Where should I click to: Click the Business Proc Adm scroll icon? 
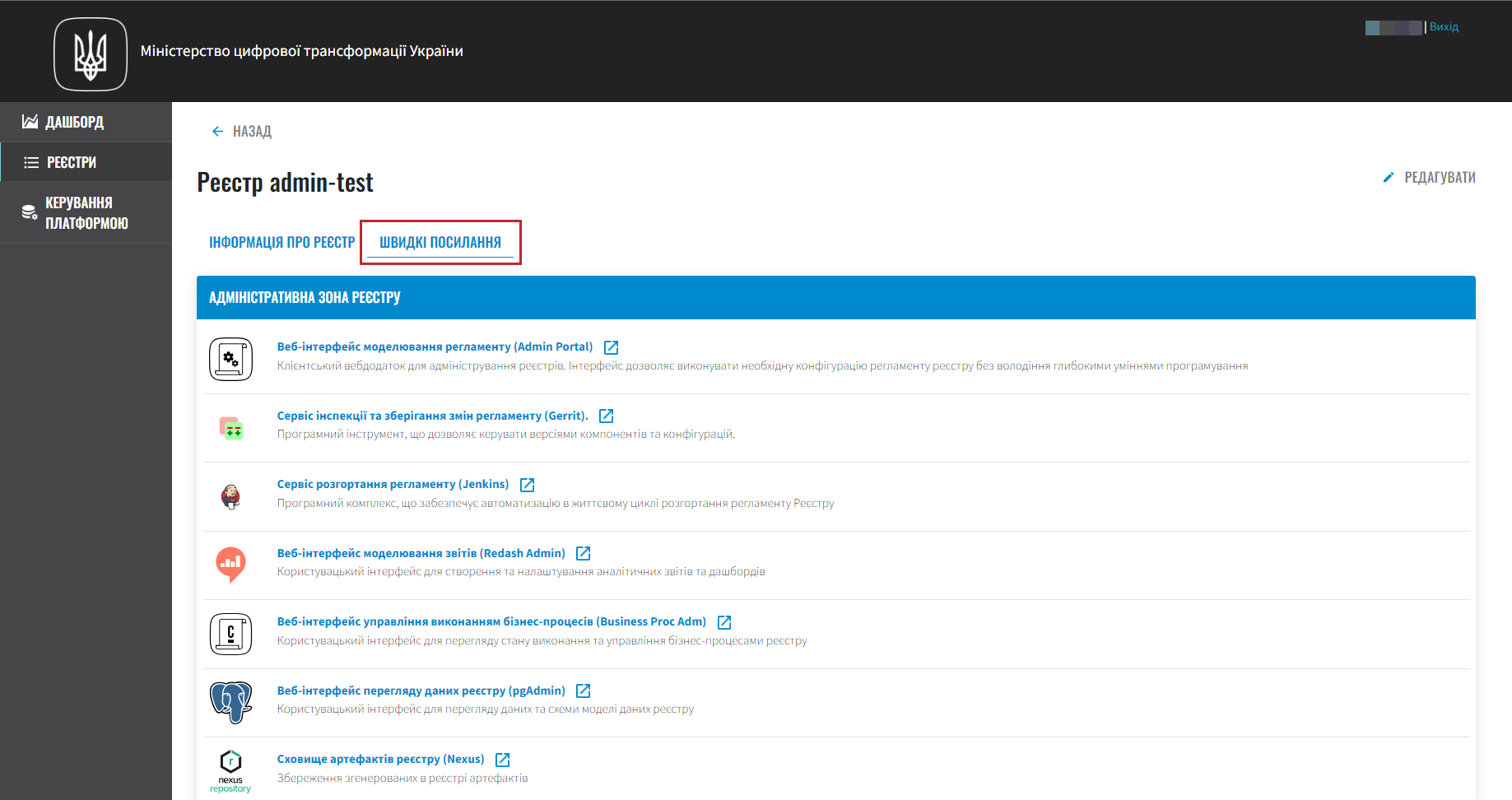(230, 634)
